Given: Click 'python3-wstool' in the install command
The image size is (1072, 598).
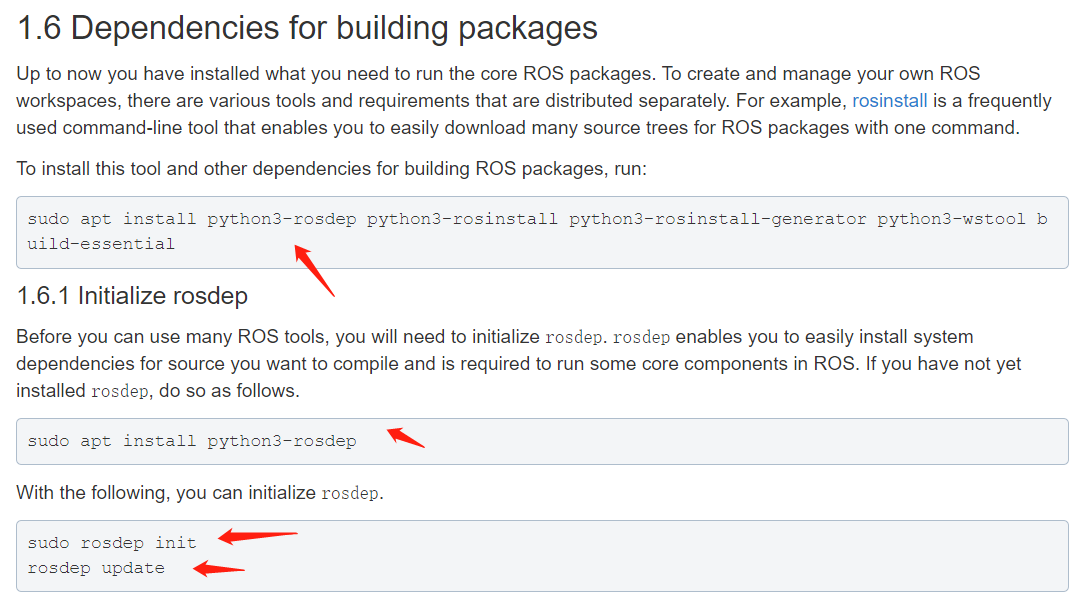Looking at the screenshot, I should click(x=951, y=219).
